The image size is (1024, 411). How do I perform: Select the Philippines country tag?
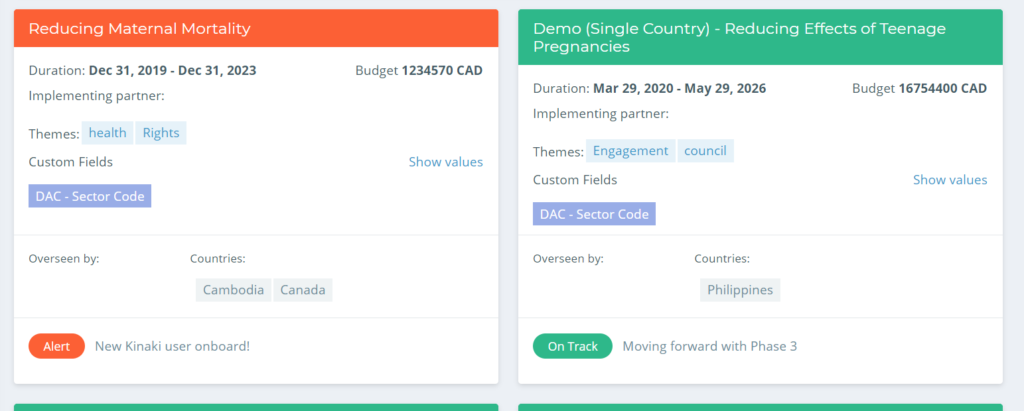pyautogui.click(x=740, y=290)
